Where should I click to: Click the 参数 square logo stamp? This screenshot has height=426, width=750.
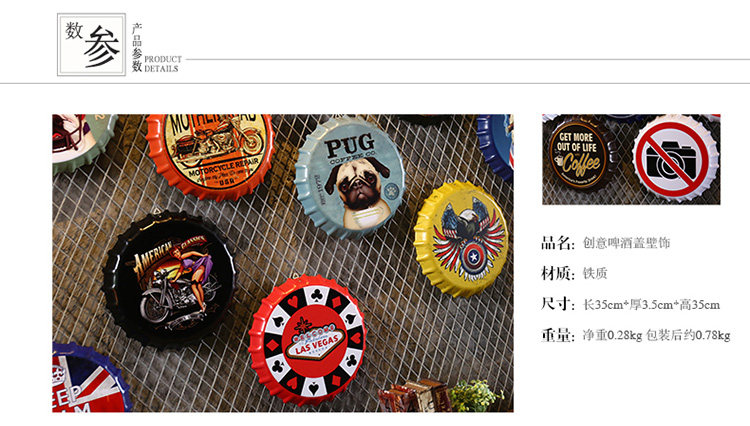[91, 44]
